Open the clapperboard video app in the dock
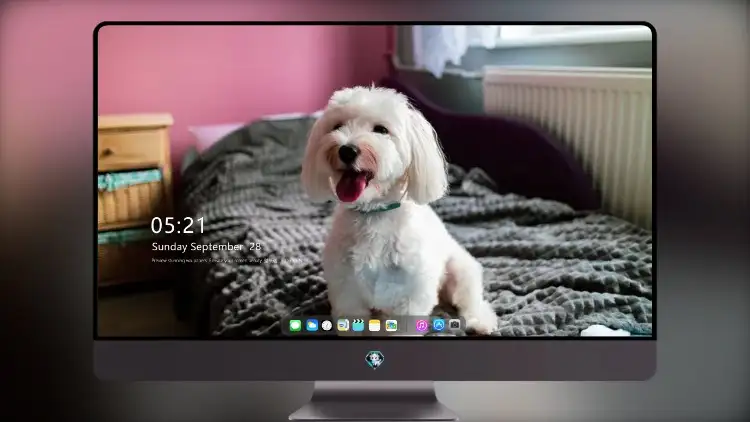The height and width of the screenshot is (422, 750). (358, 325)
